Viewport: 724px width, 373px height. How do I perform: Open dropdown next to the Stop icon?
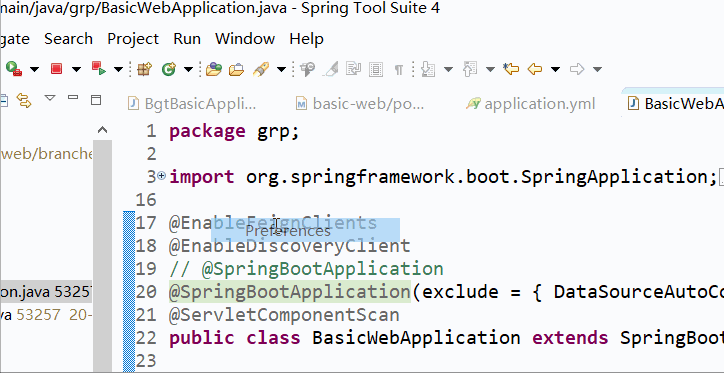(x=76, y=70)
